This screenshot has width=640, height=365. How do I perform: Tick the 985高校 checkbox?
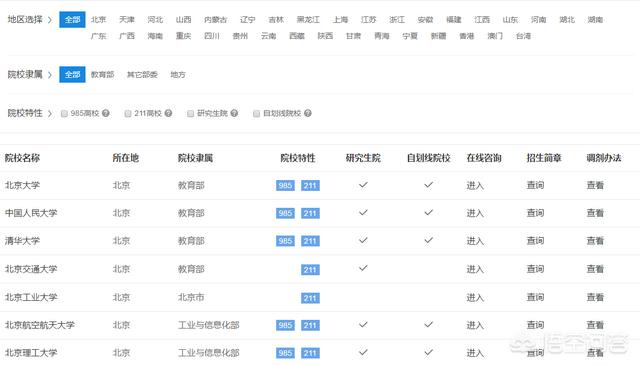(64, 114)
